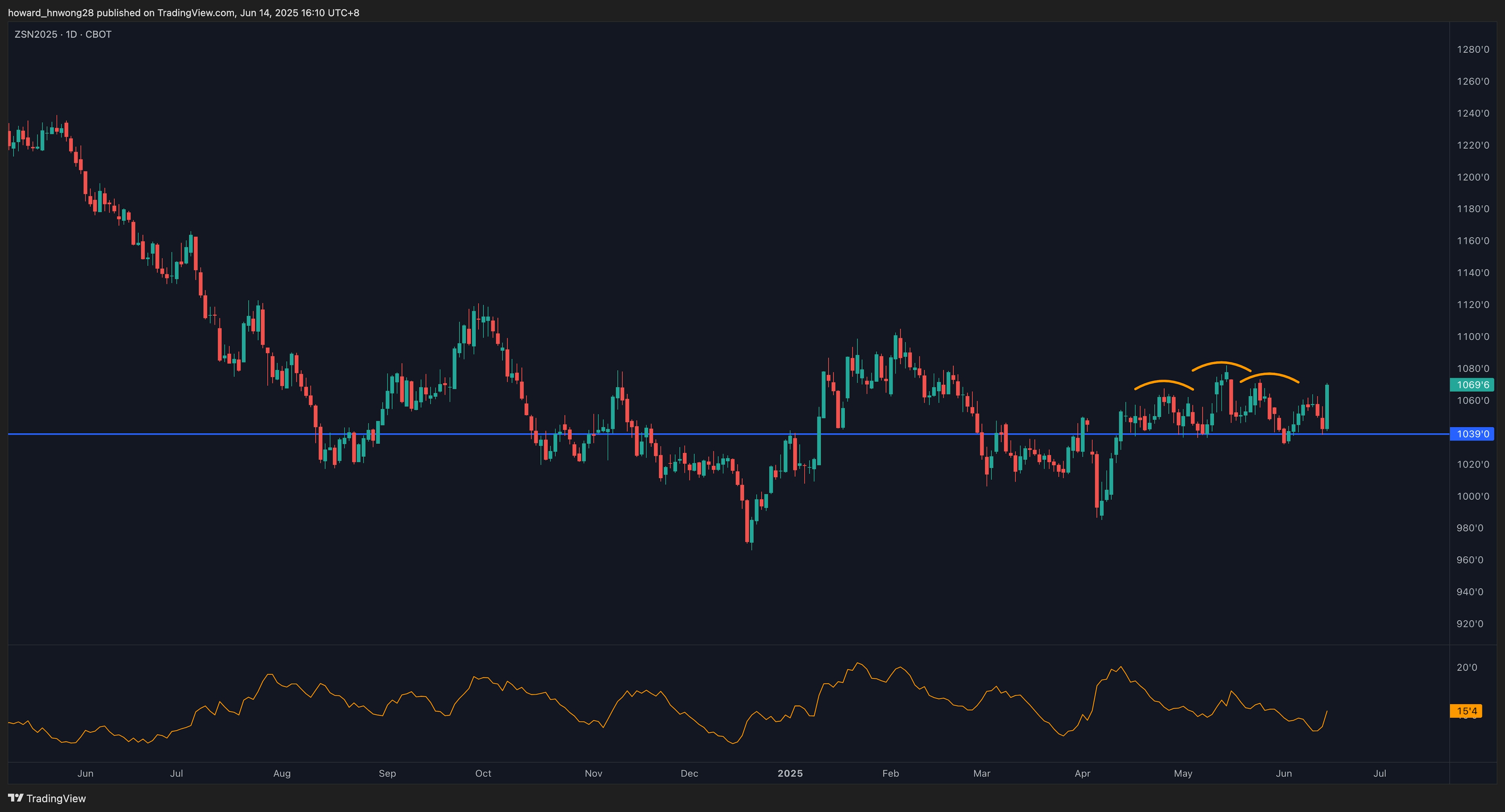The height and width of the screenshot is (812, 1505).
Task: Click the Feb label on the time axis
Action: [890, 774]
